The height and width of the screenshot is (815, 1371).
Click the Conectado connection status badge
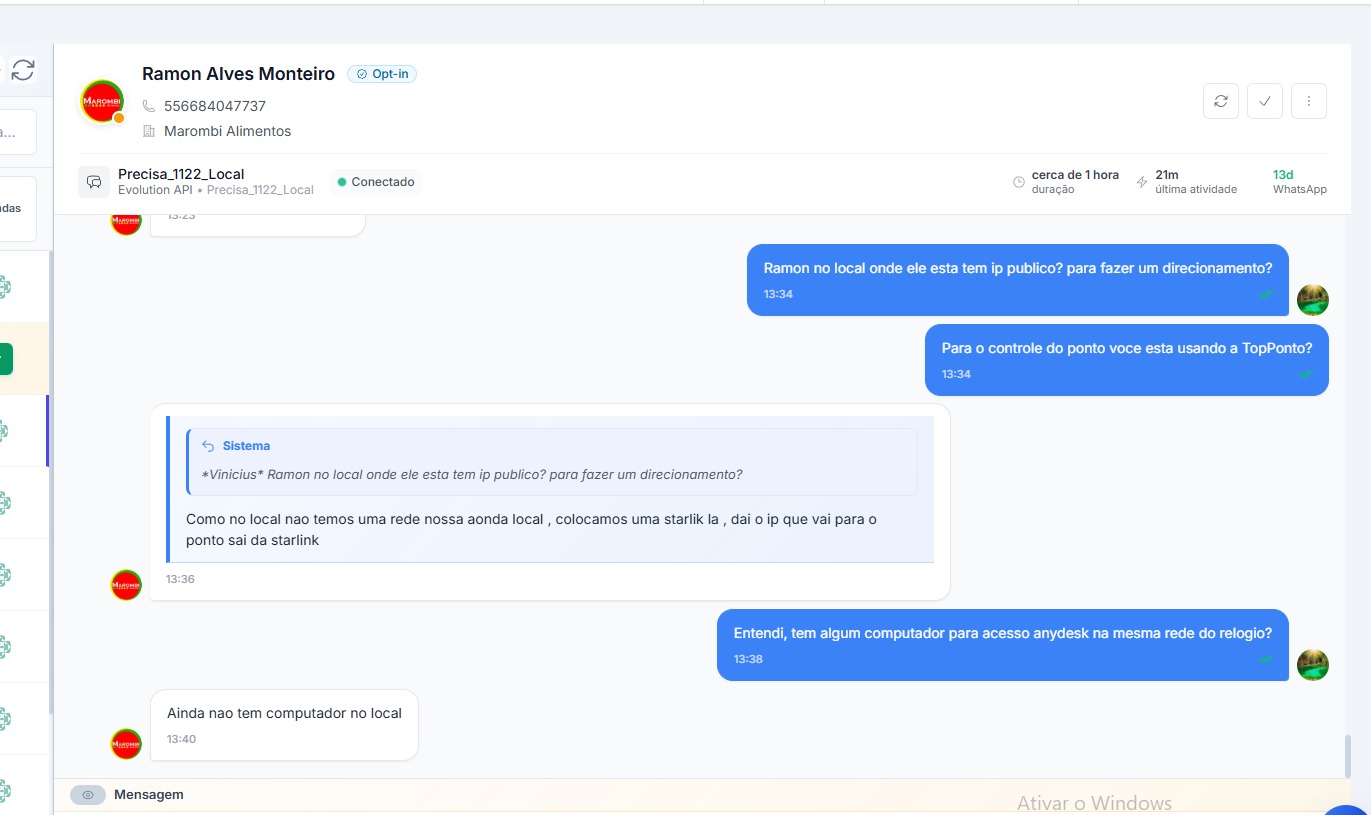click(x=376, y=182)
